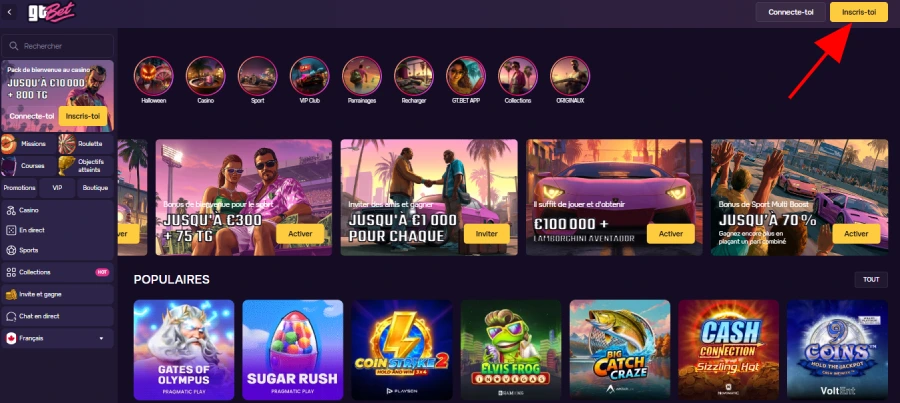Open the Boutique tab
This screenshot has height=403, width=900.
[x=95, y=188]
